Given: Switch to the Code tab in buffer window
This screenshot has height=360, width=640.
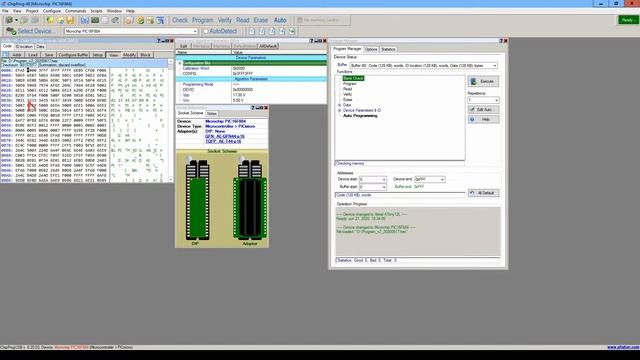Looking at the screenshot, I should (x=7, y=47).
